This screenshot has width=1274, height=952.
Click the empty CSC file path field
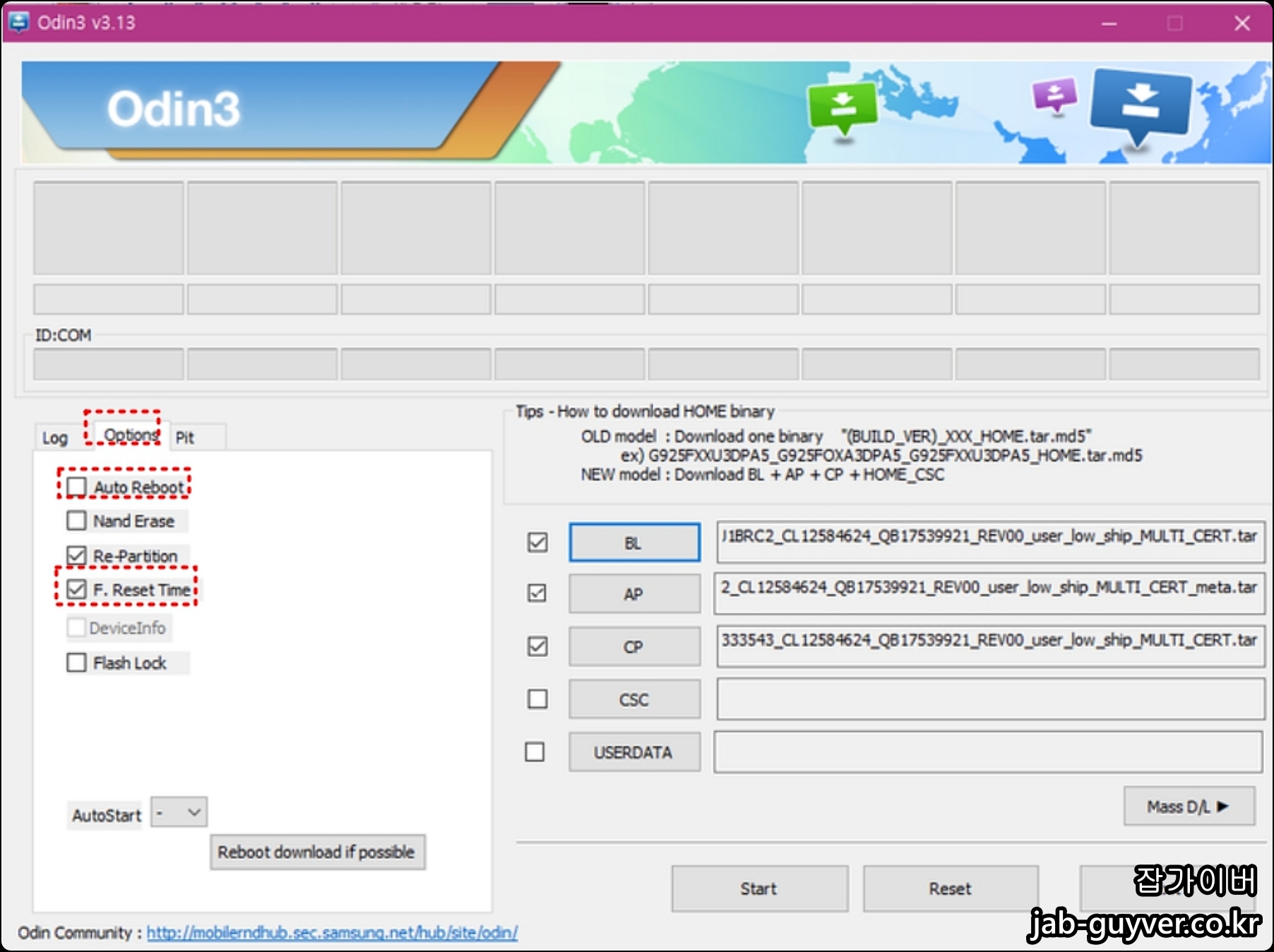990,699
